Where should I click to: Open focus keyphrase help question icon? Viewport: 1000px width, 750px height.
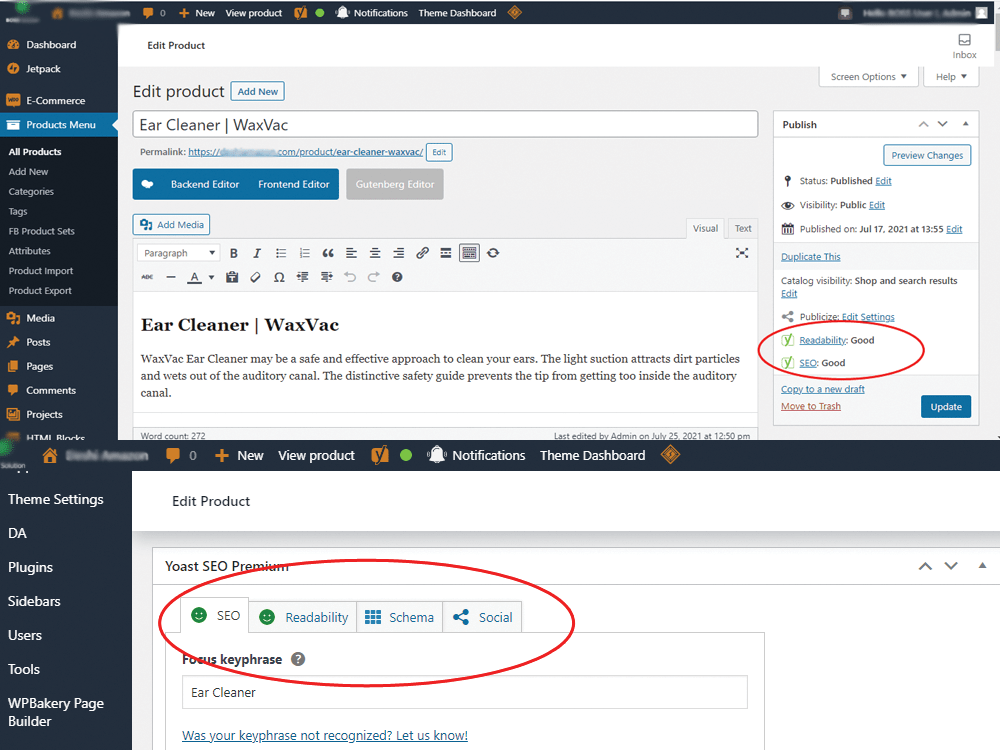tap(298, 659)
